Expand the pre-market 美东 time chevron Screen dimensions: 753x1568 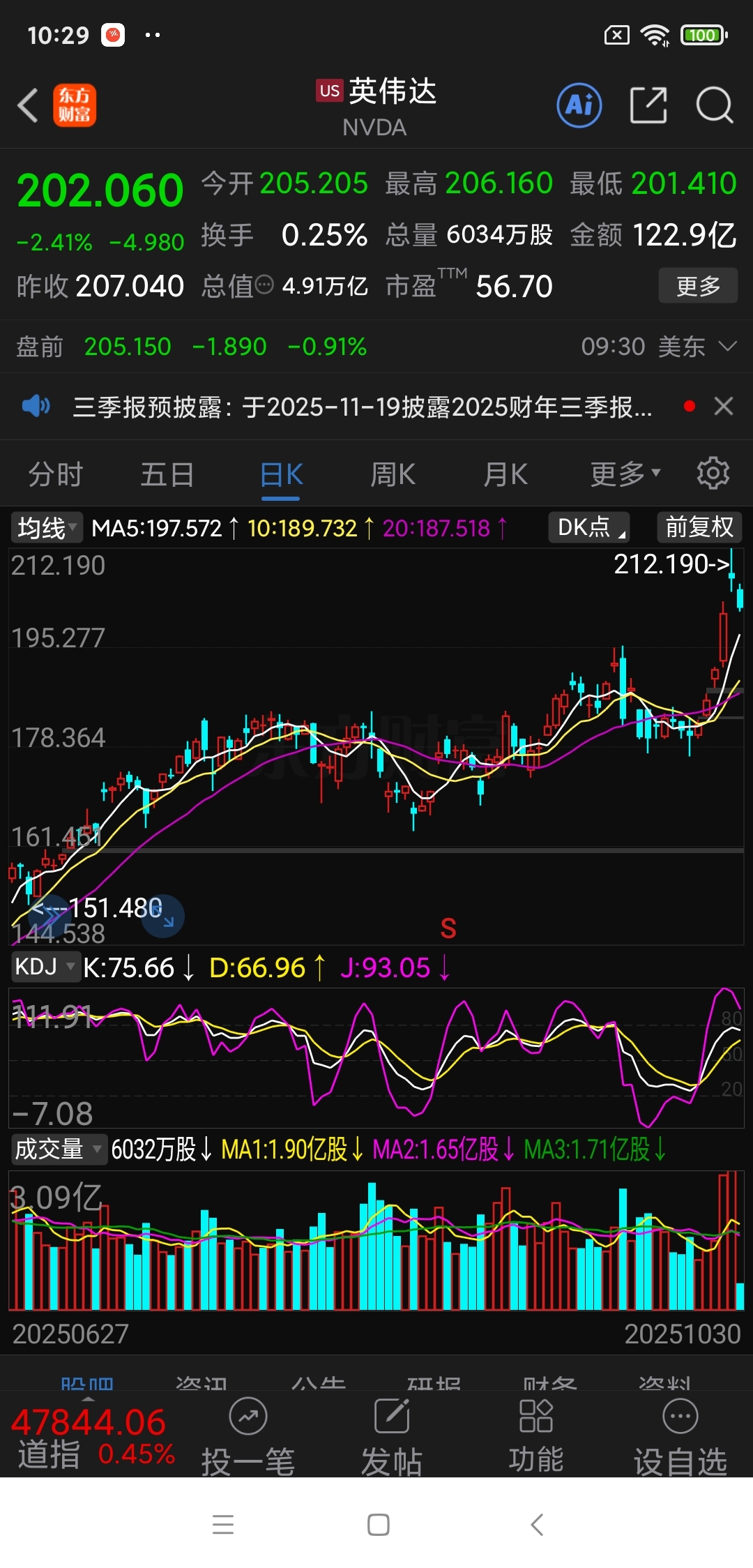point(728,346)
